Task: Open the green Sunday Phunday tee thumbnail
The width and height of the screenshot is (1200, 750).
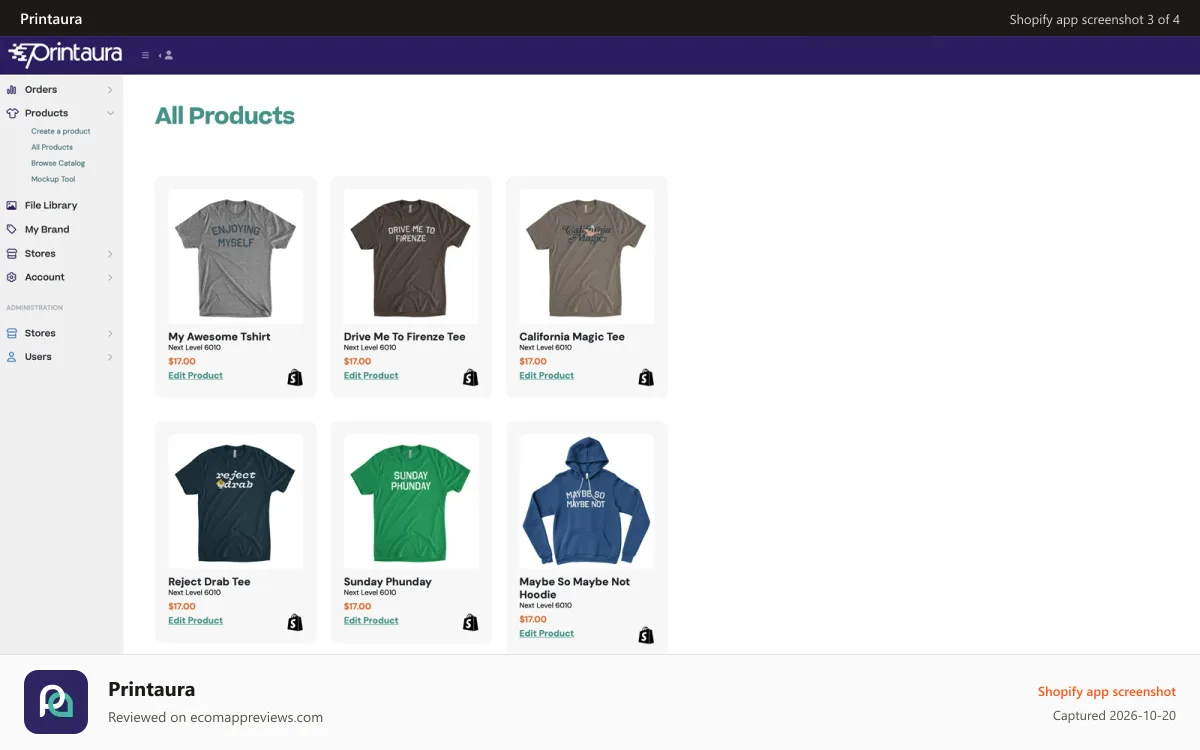Action: pos(411,501)
